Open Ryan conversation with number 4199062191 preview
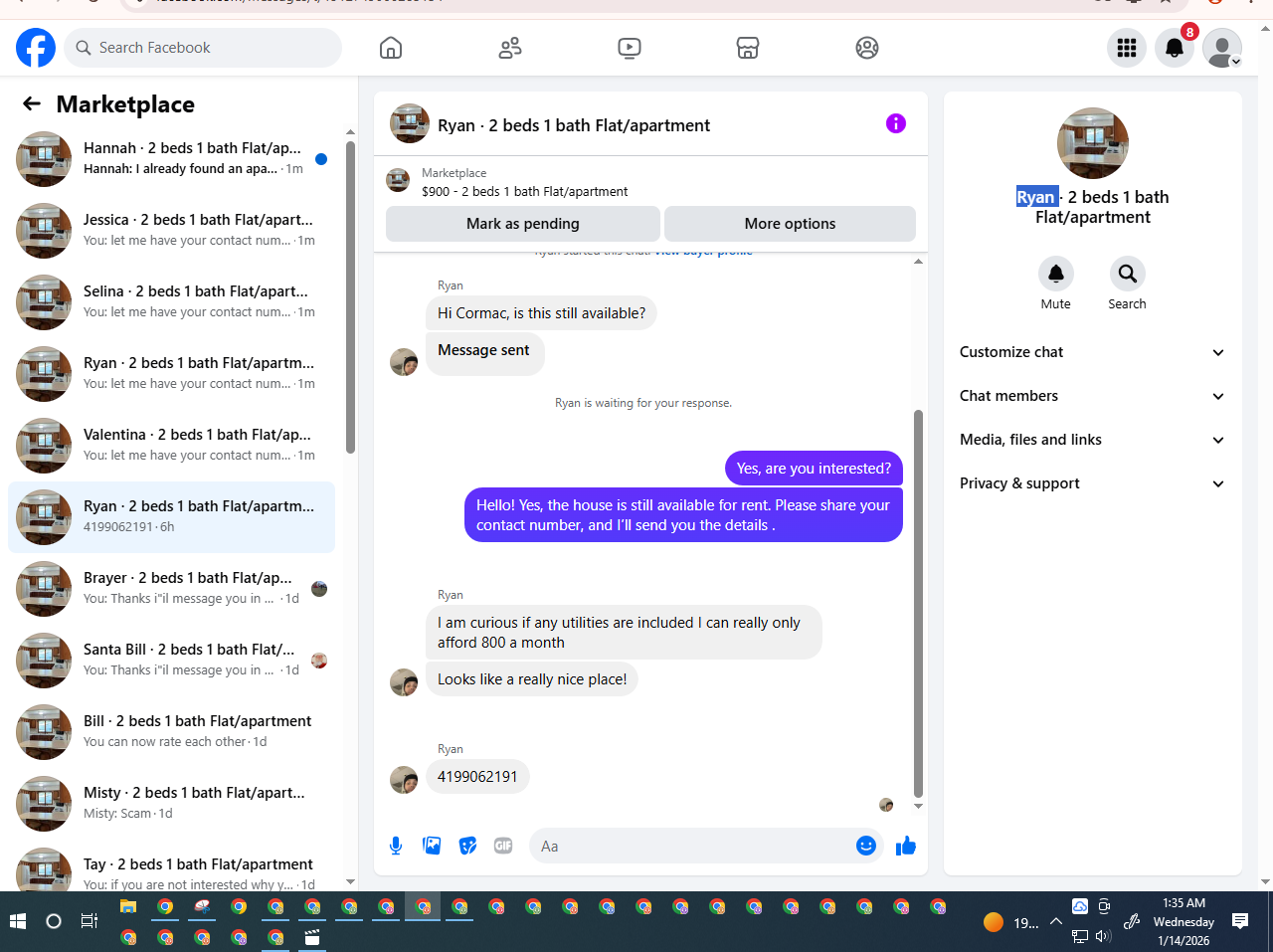 click(171, 517)
